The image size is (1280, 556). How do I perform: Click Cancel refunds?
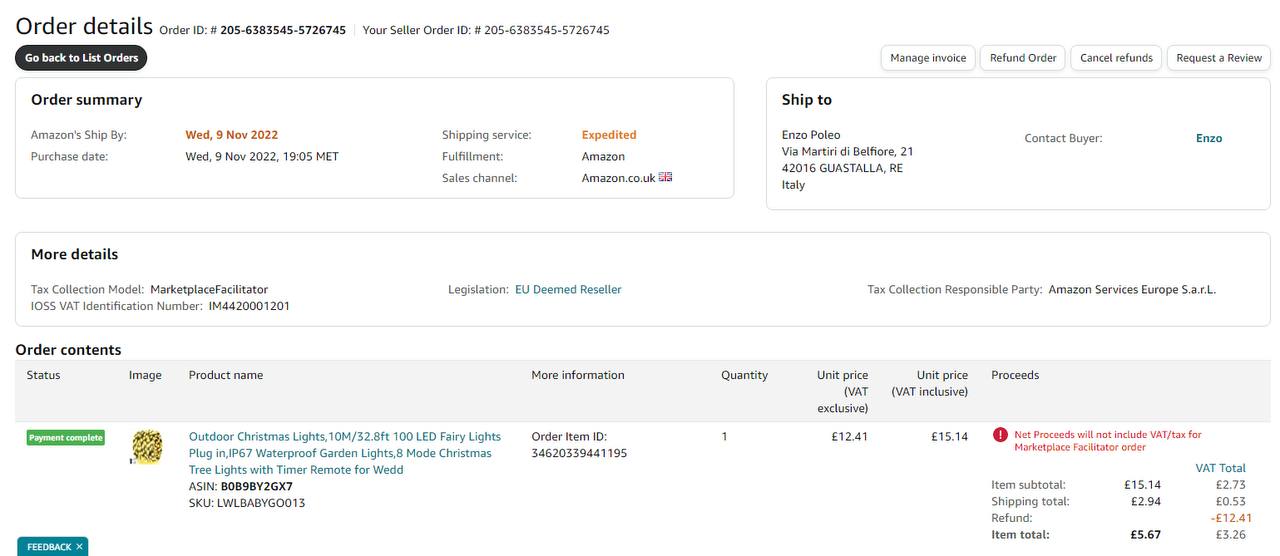tap(1116, 58)
